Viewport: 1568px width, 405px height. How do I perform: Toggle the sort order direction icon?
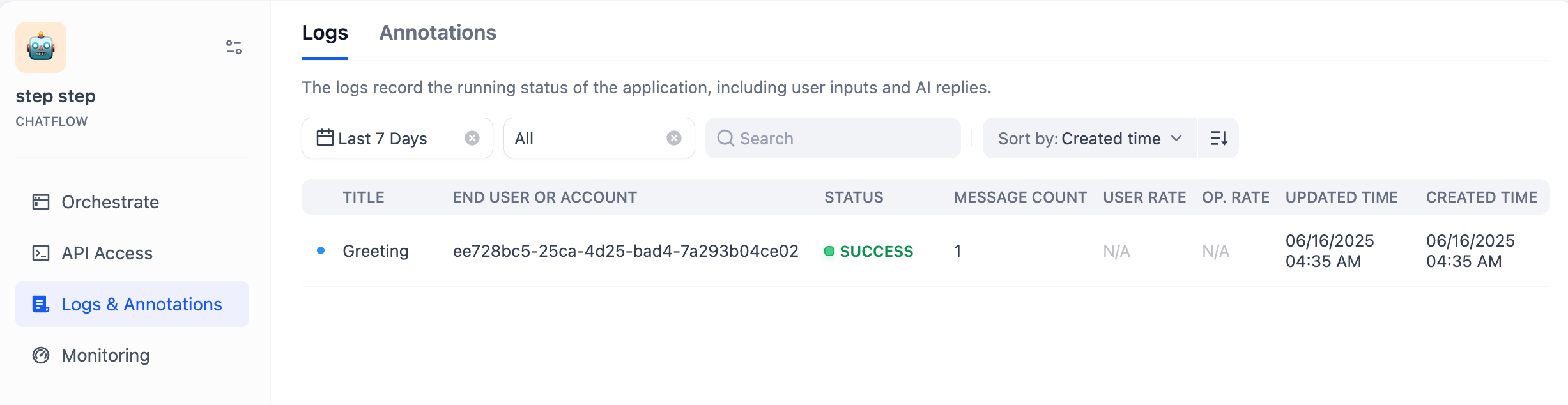(x=1218, y=138)
